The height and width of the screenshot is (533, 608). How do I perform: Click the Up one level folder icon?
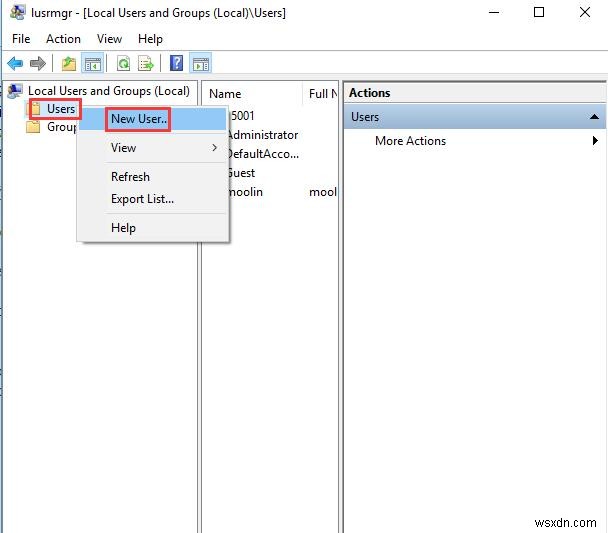click(69, 64)
